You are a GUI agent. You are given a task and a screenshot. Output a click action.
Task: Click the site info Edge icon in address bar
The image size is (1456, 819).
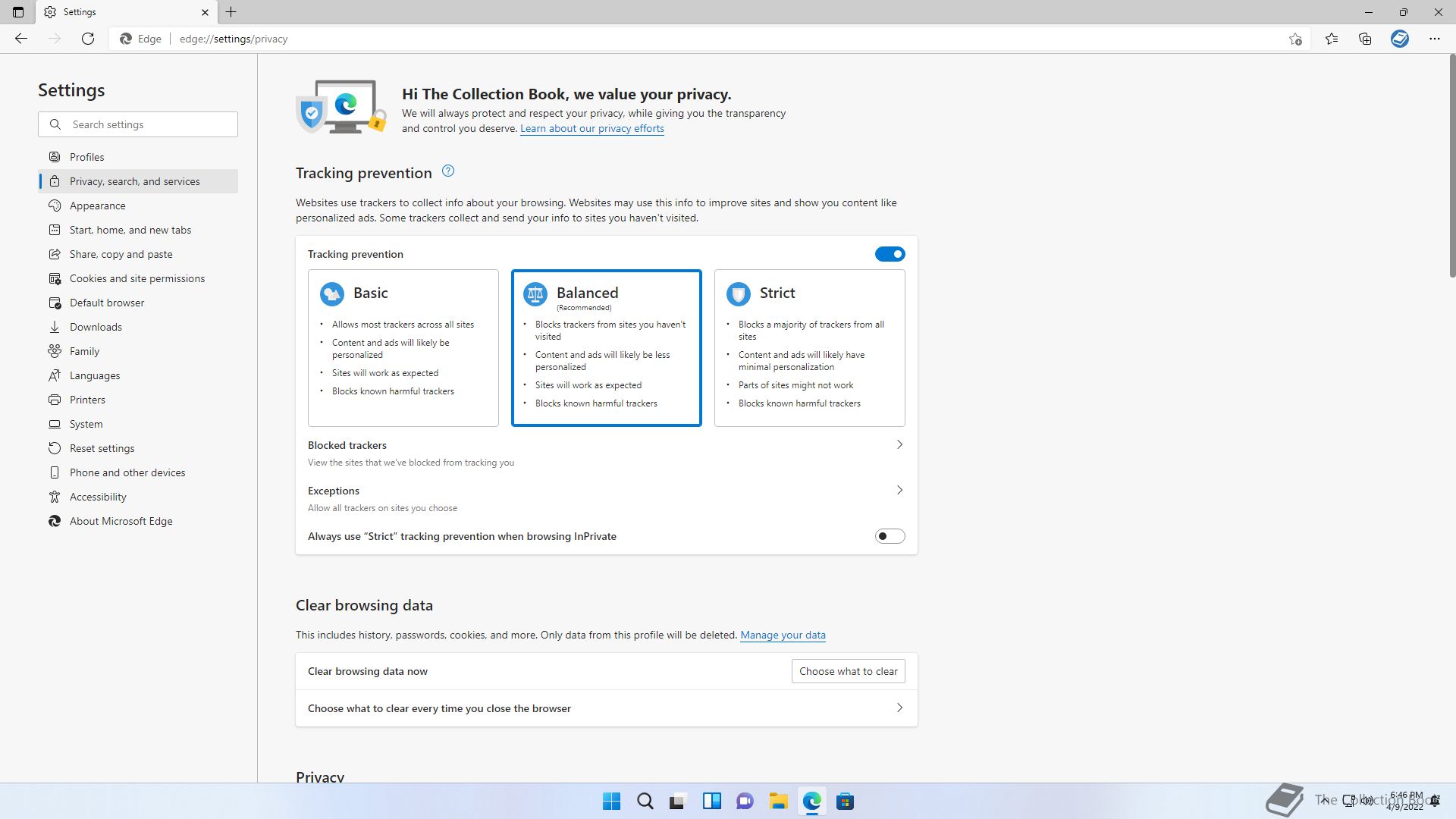click(126, 39)
